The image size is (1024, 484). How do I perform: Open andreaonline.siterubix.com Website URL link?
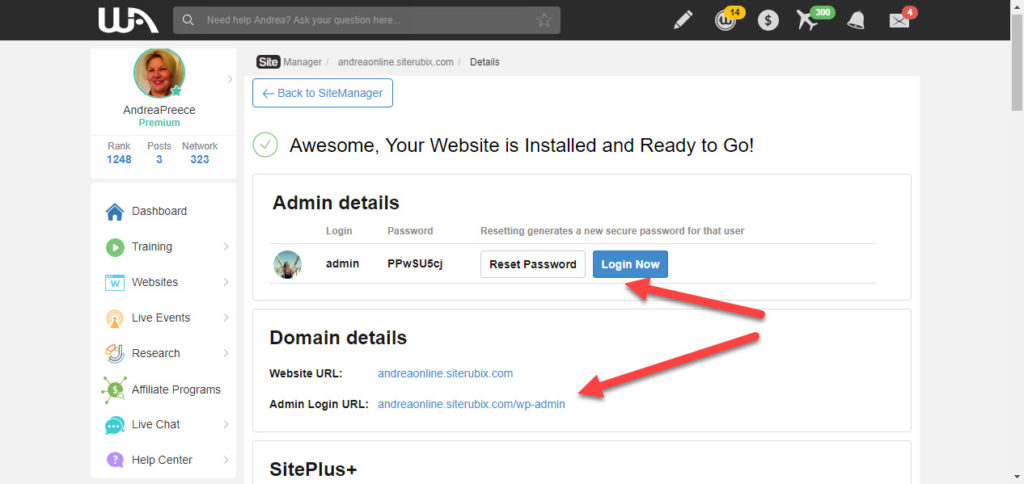pos(445,374)
